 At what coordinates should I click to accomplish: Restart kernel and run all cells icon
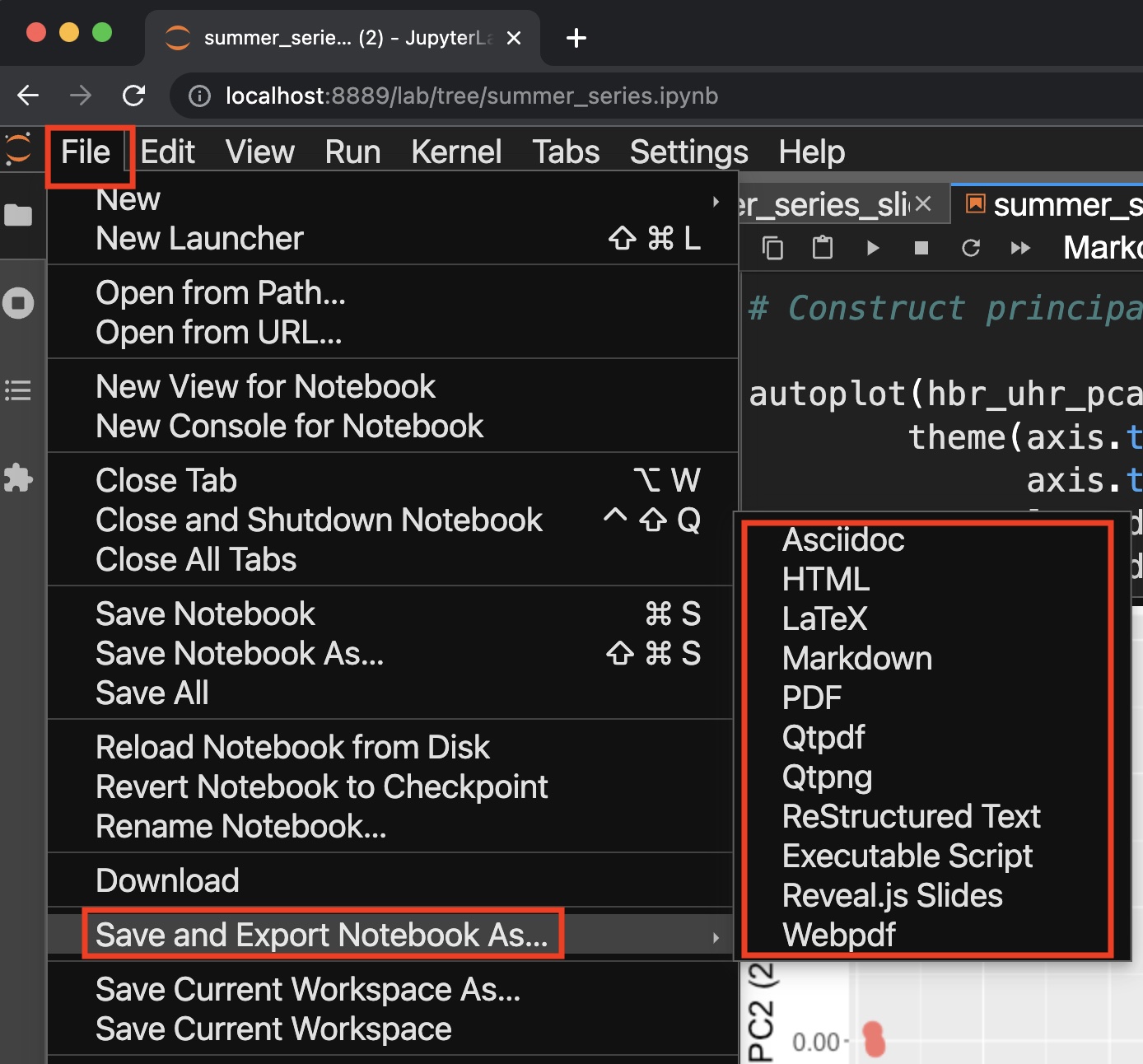click(x=1020, y=248)
